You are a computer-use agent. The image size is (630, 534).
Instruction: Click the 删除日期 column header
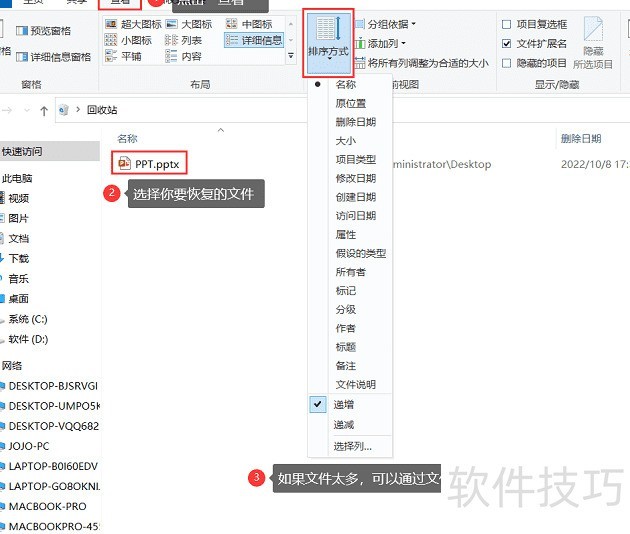[581, 139]
